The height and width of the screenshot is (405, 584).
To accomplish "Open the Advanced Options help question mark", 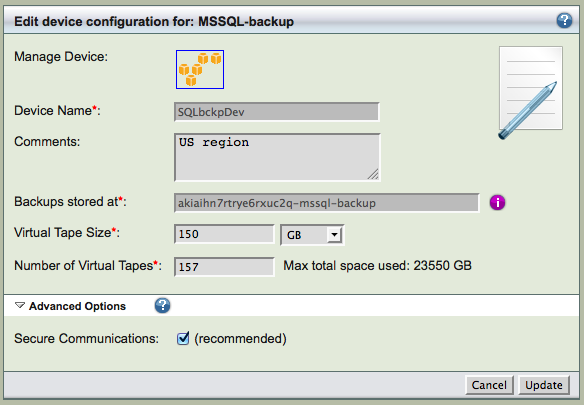I will click(162, 306).
